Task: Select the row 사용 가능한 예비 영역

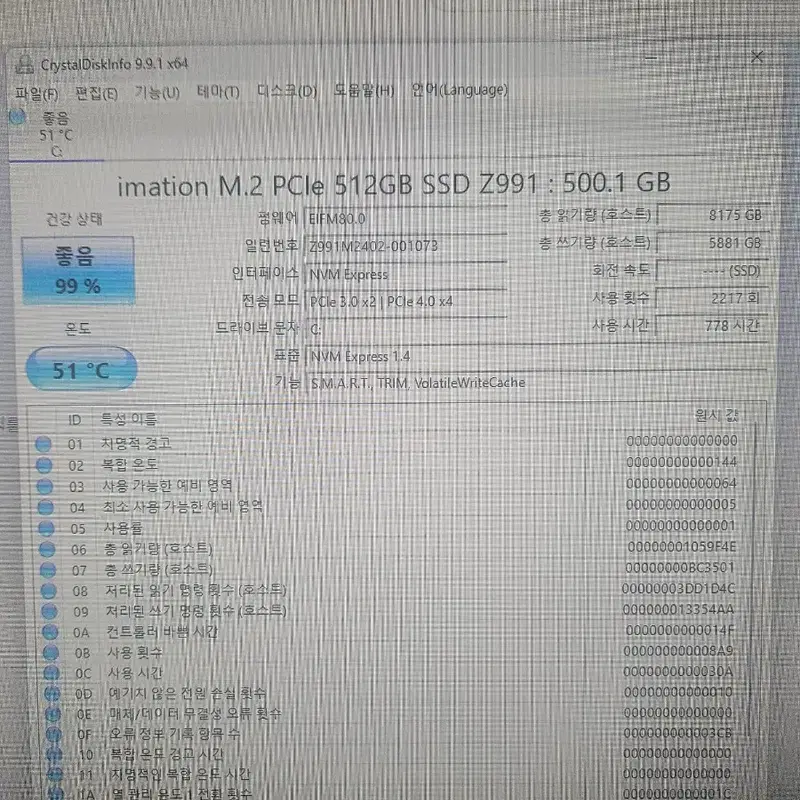Action: (388, 485)
